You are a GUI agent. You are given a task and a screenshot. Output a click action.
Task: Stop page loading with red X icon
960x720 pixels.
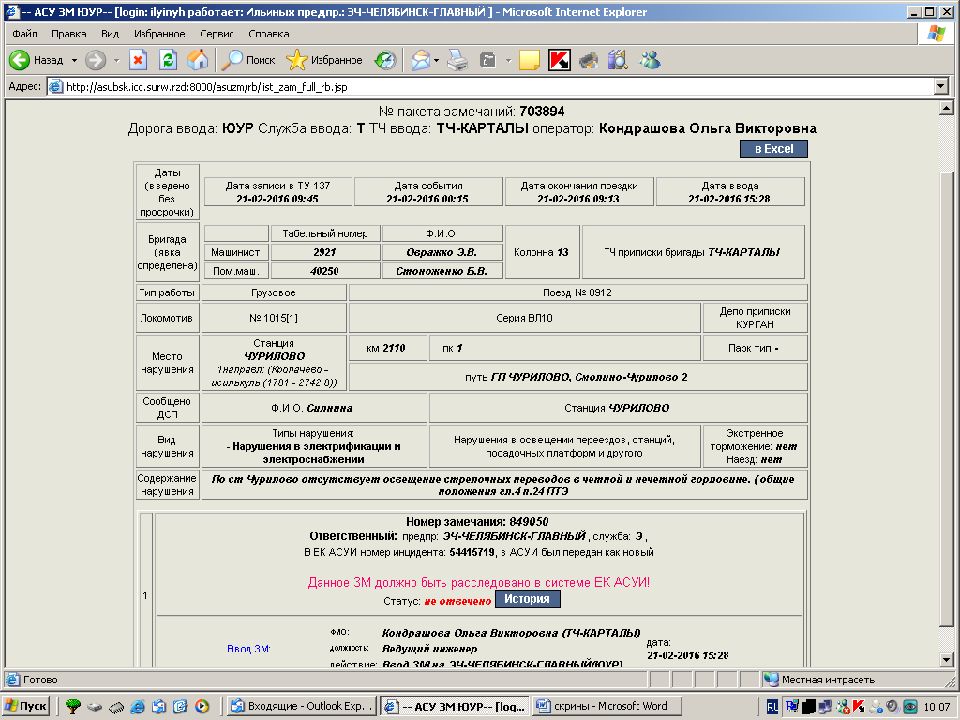point(138,60)
